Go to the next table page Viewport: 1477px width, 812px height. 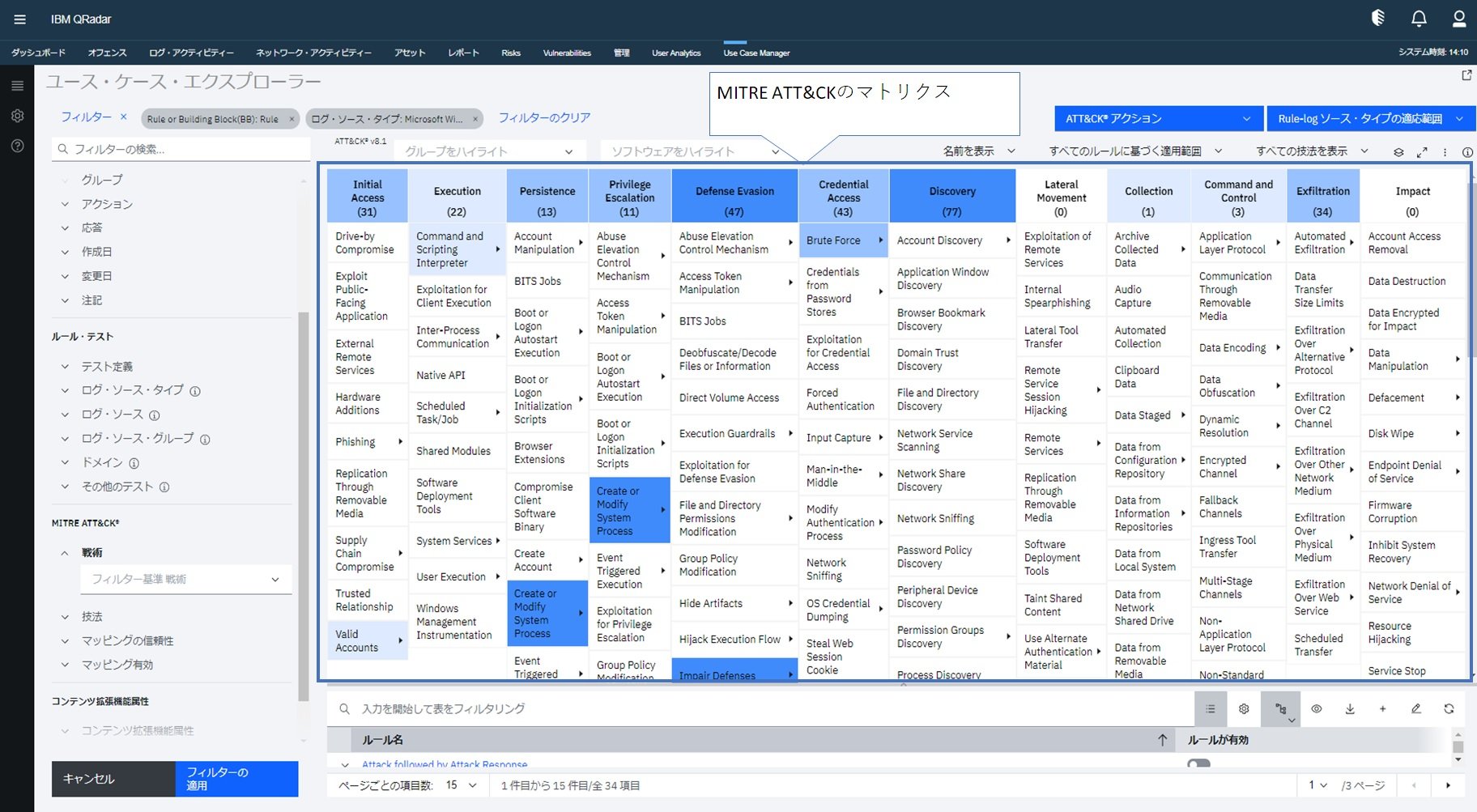point(1449,785)
